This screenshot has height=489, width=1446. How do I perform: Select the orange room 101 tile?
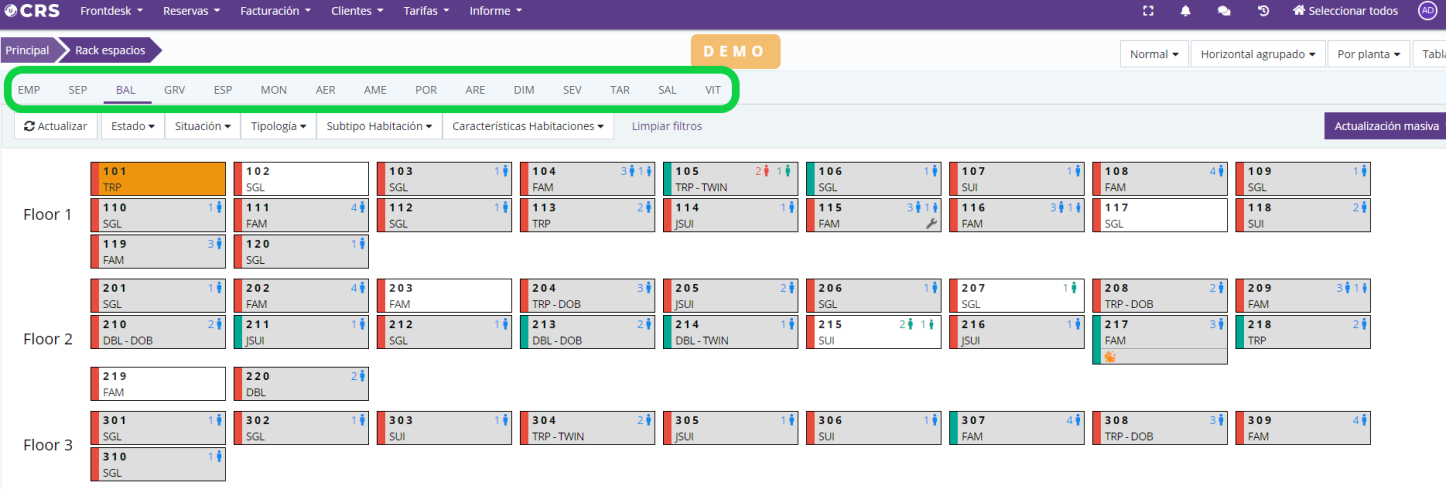158,179
